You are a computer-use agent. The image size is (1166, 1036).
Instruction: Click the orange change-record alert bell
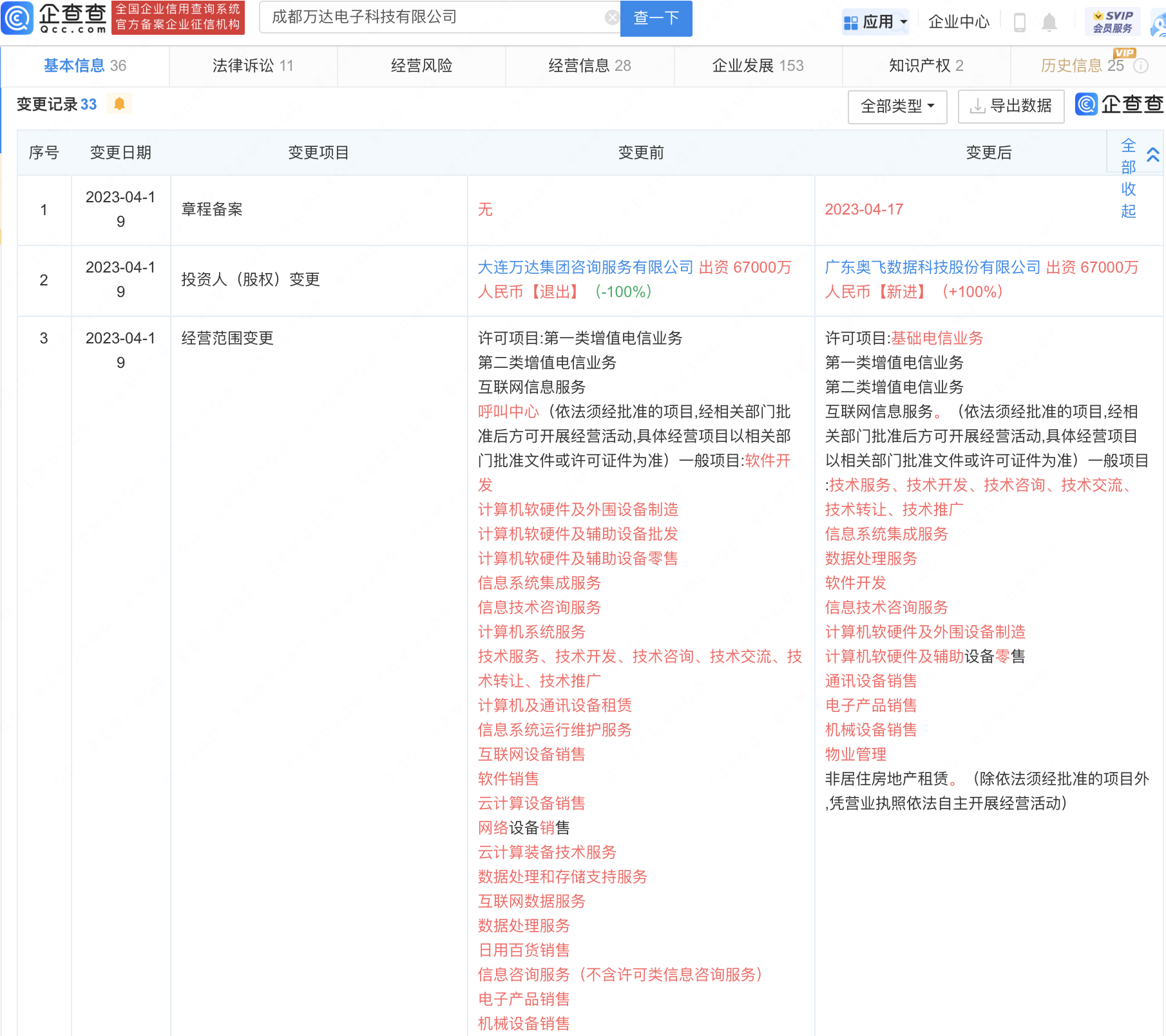(119, 104)
